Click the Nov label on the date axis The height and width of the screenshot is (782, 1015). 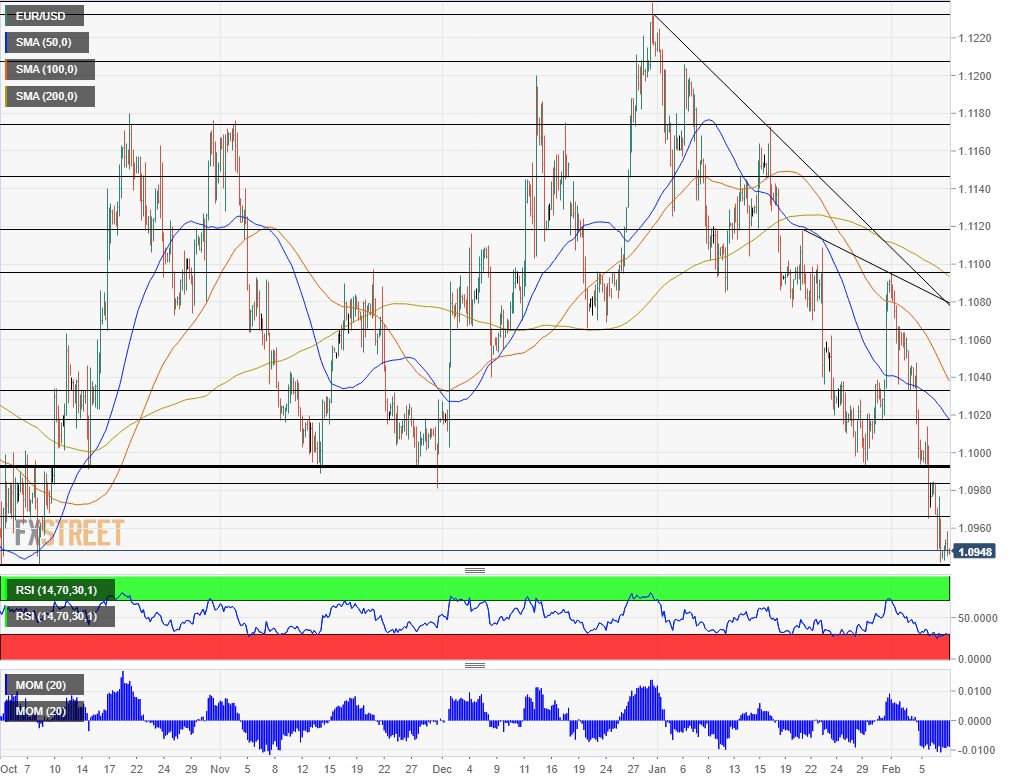220,770
